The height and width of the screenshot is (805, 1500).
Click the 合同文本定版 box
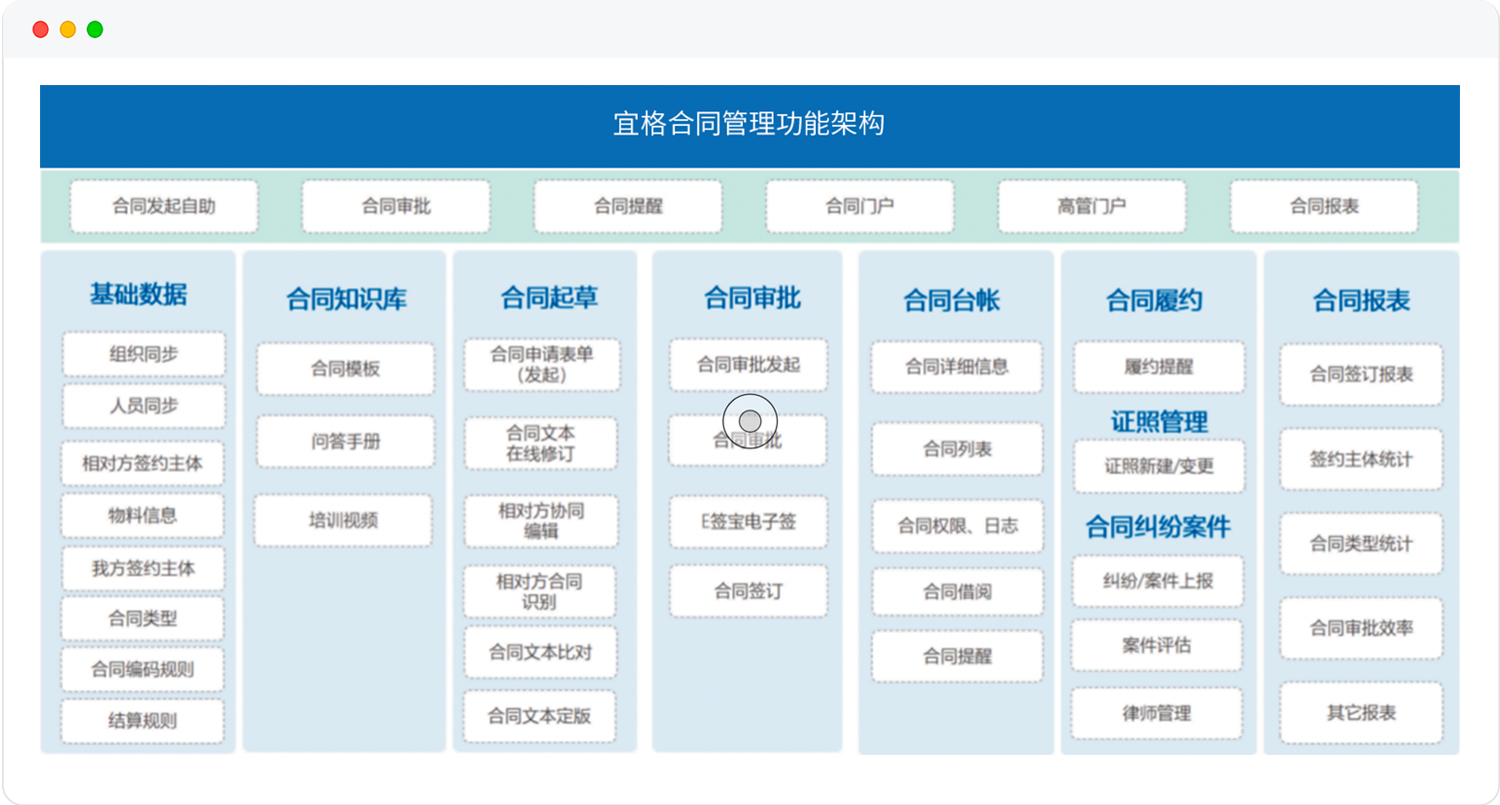[540, 716]
